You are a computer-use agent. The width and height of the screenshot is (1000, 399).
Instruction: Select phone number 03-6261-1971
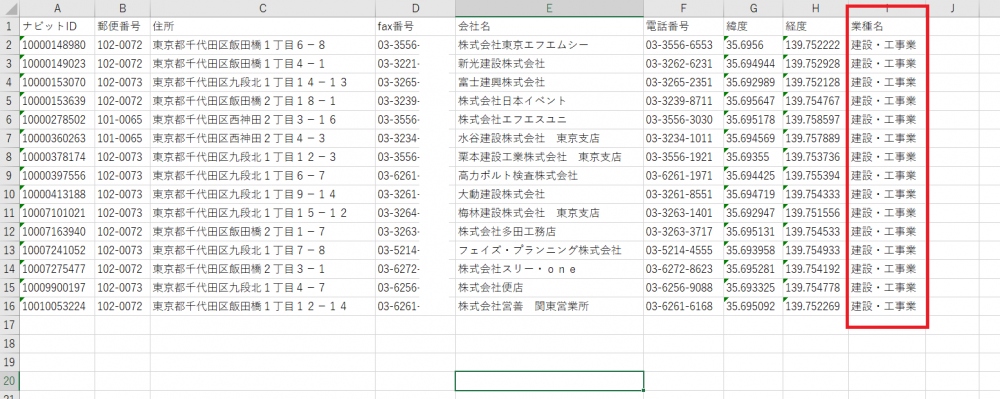pos(683,175)
